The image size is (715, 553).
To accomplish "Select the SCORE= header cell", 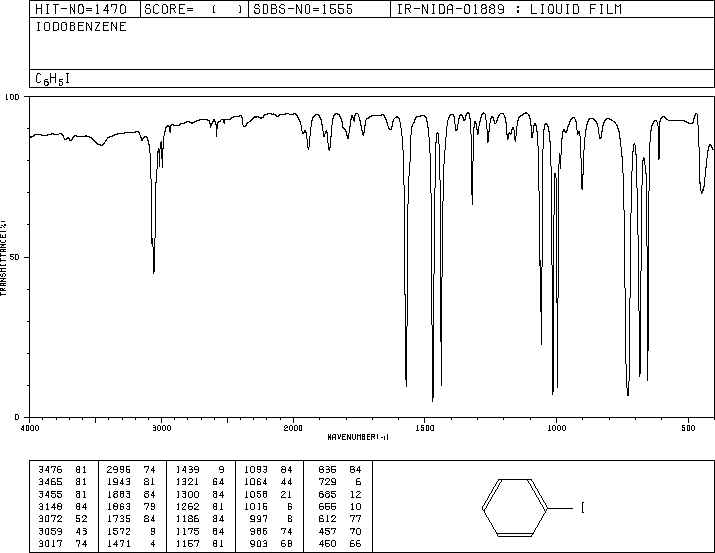I will 193,9.
